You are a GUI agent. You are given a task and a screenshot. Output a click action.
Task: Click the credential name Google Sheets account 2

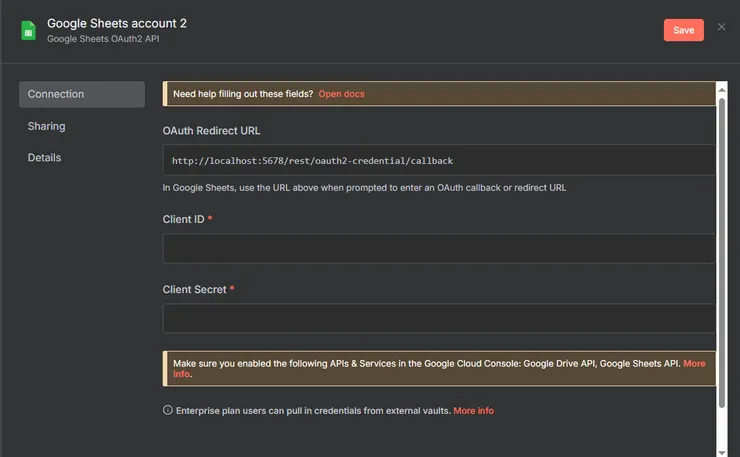pyautogui.click(x=117, y=24)
